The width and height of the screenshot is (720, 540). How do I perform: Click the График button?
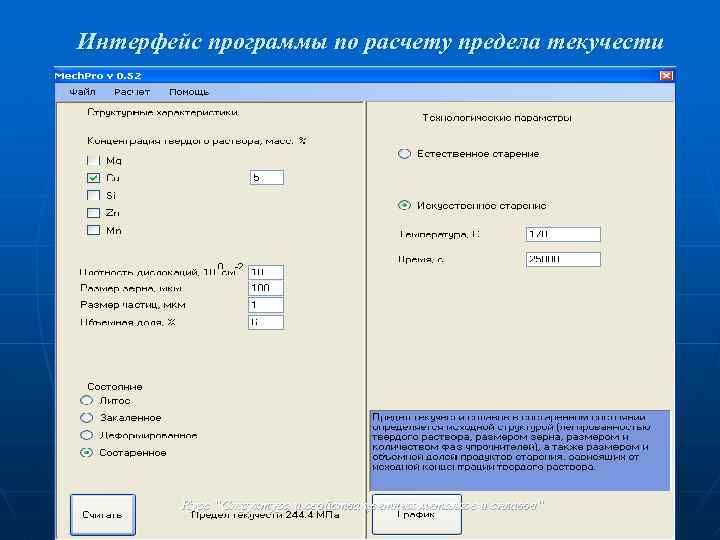(x=416, y=514)
